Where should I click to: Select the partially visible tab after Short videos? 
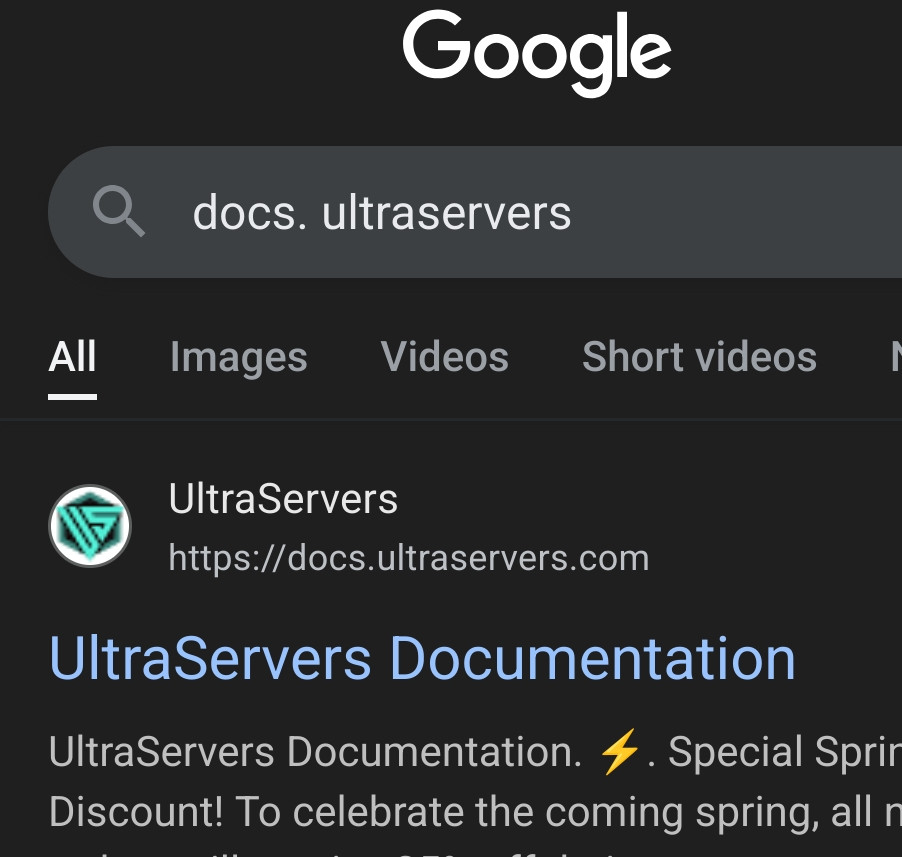pyautogui.click(x=896, y=357)
